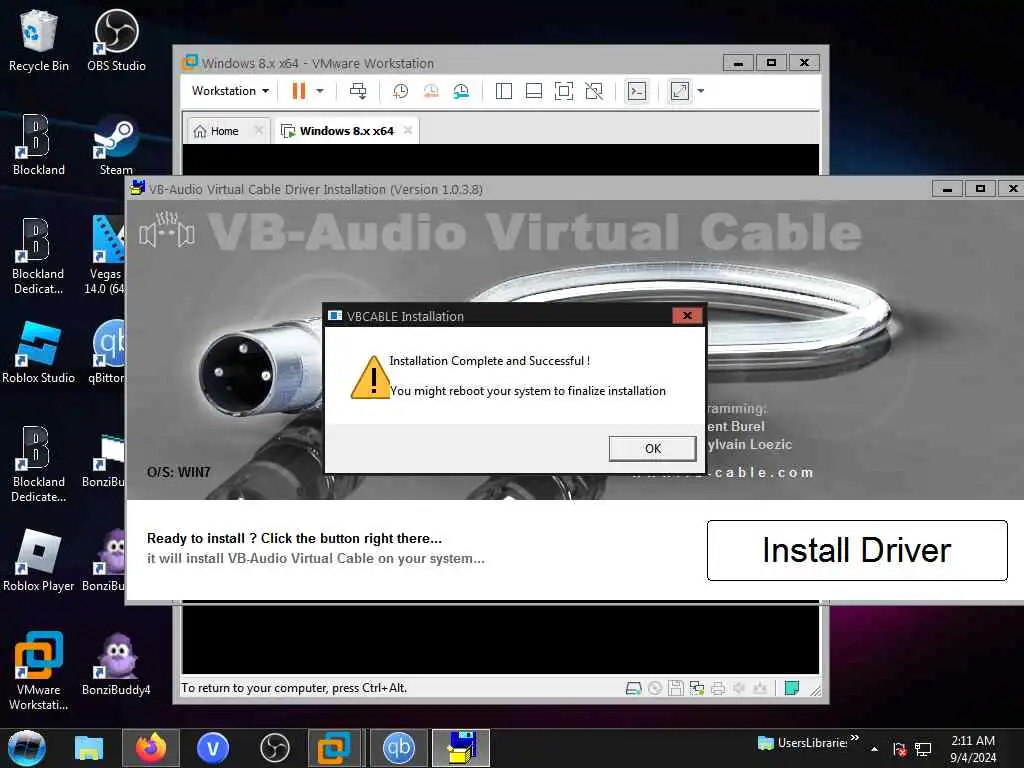This screenshot has width=1024, height=768.
Task: Open OBS Studio desktop shortcut
Action: pyautogui.click(x=116, y=40)
